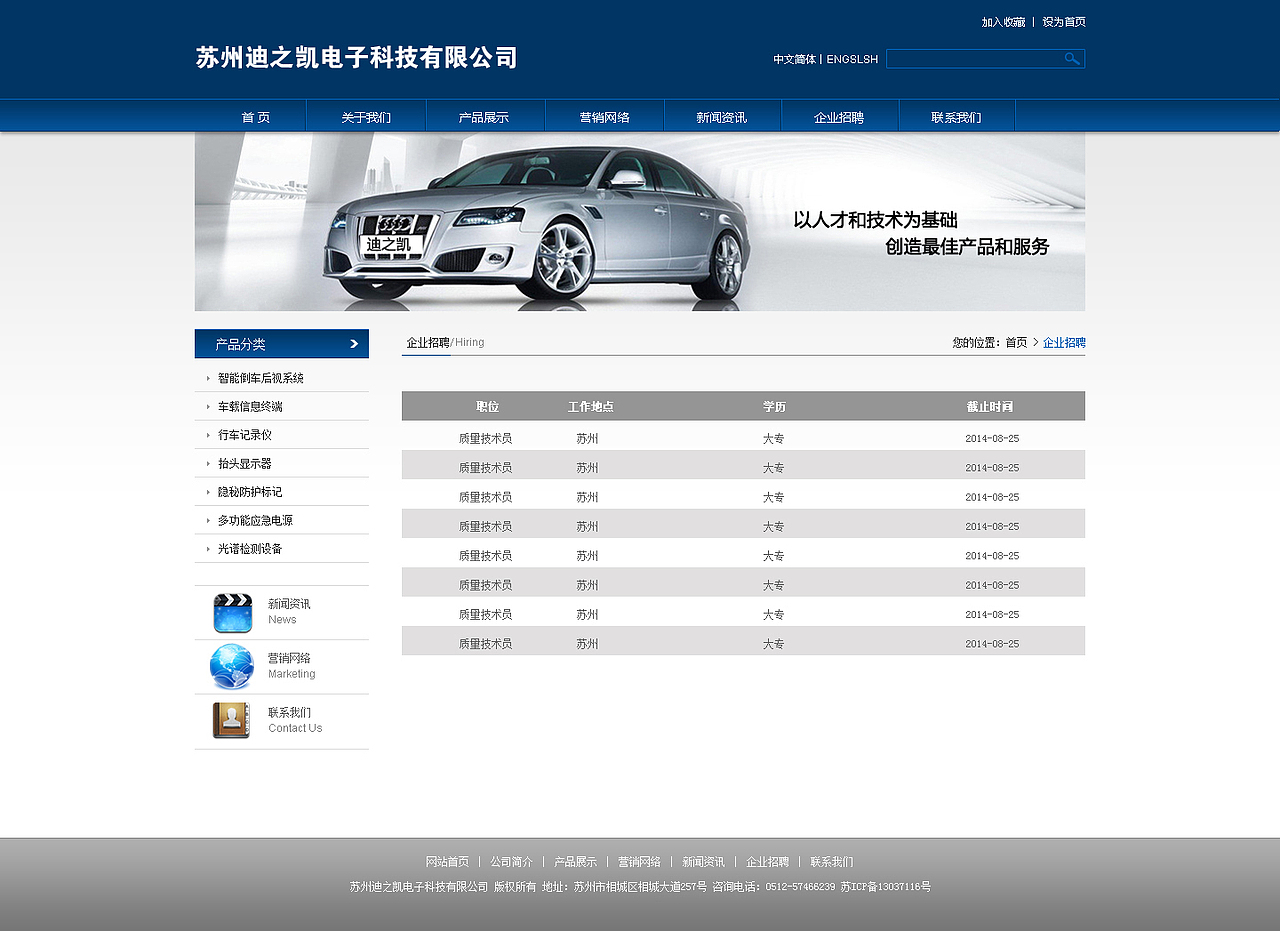Open the 新闻资讯 nav menu
This screenshot has height=931, width=1280.
(722, 117)
